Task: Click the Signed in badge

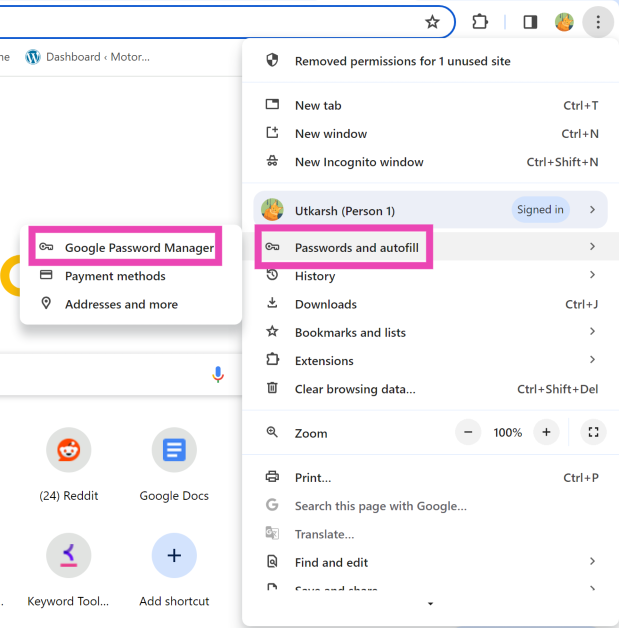Action: (x=540, y=210)
